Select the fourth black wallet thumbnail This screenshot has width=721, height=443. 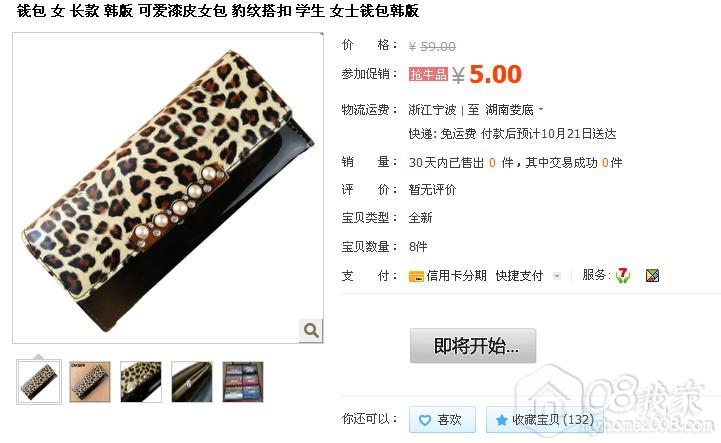[x=192, y=382]
